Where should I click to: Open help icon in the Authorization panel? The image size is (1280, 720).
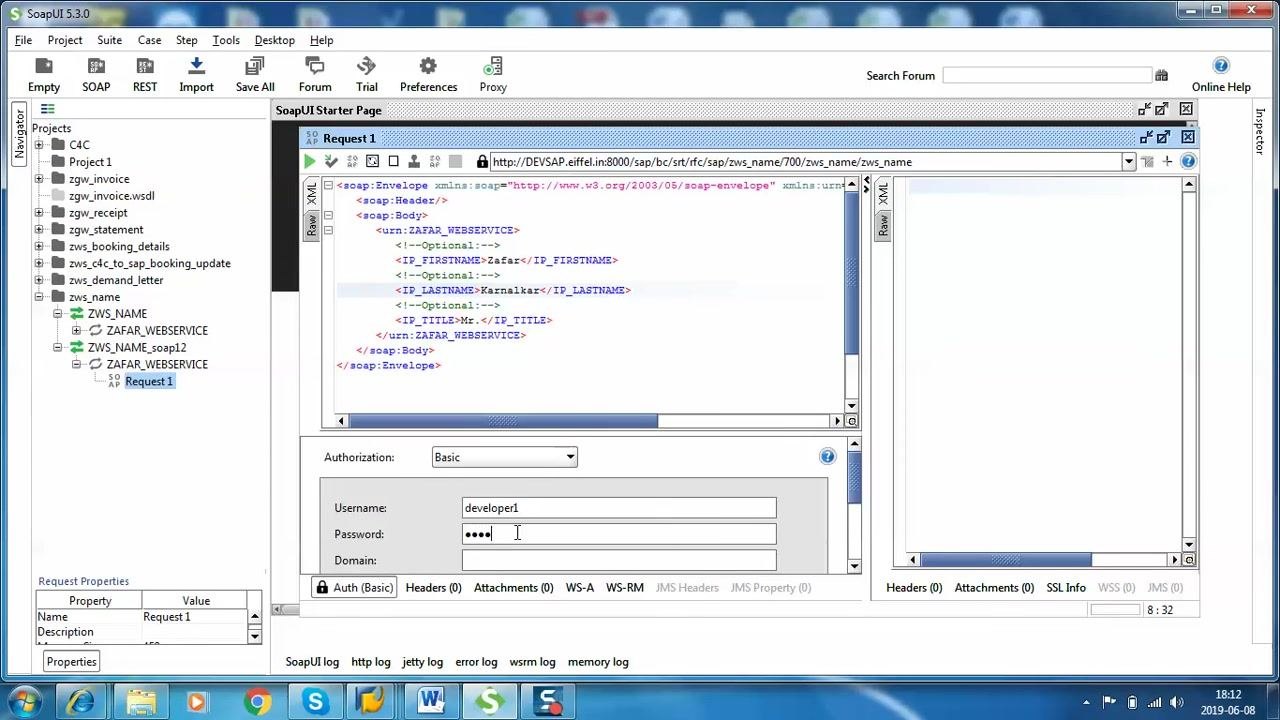[x=827, y=457]
